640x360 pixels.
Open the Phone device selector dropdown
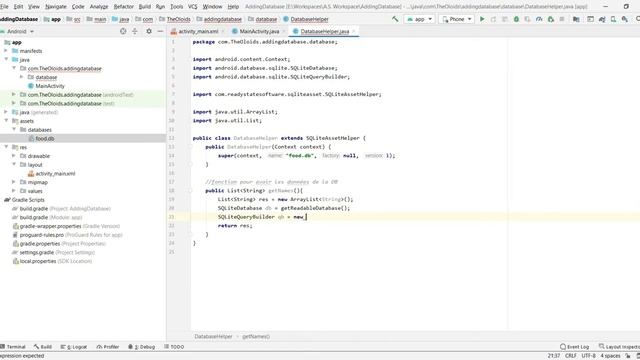pyautogui.click(x=457, y=19)
